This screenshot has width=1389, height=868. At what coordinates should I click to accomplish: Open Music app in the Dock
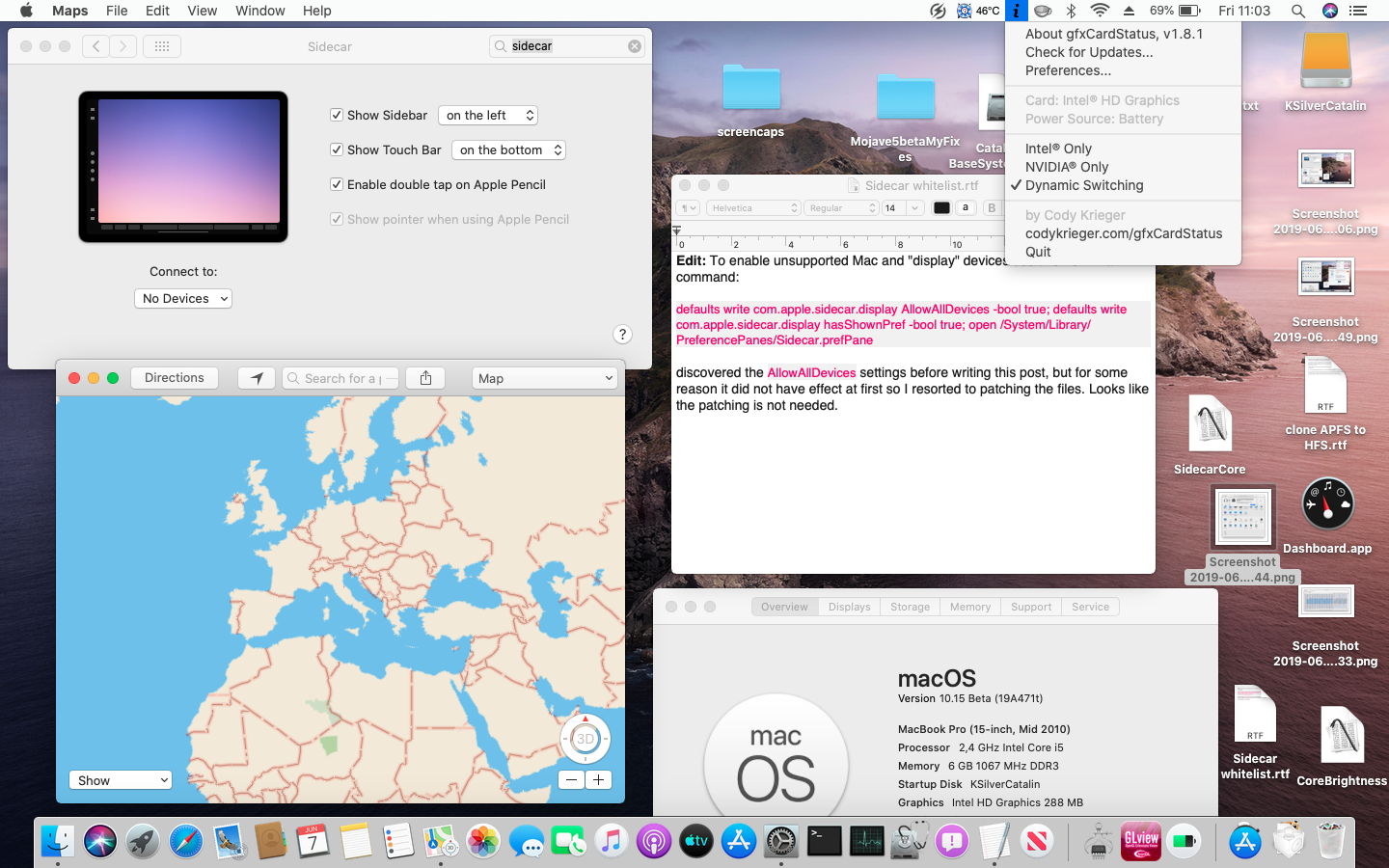pyautogui.click(x=611, y=841)
